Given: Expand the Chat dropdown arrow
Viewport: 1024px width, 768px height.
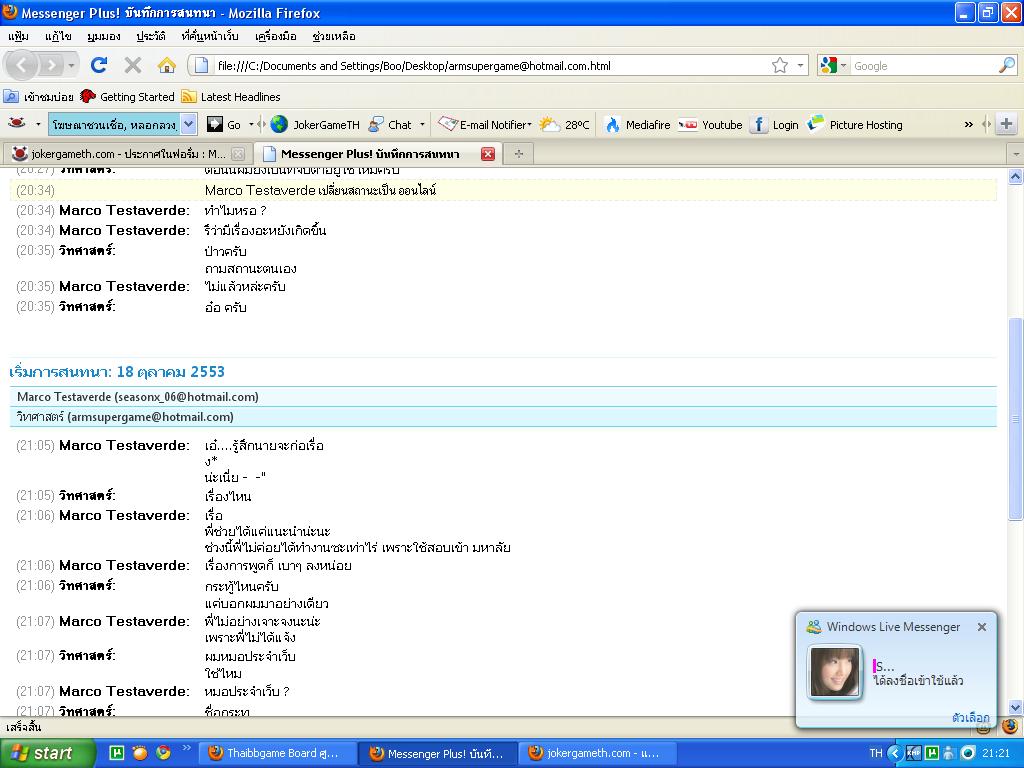Looking at the screenshot, I should [x=422, y=124].
